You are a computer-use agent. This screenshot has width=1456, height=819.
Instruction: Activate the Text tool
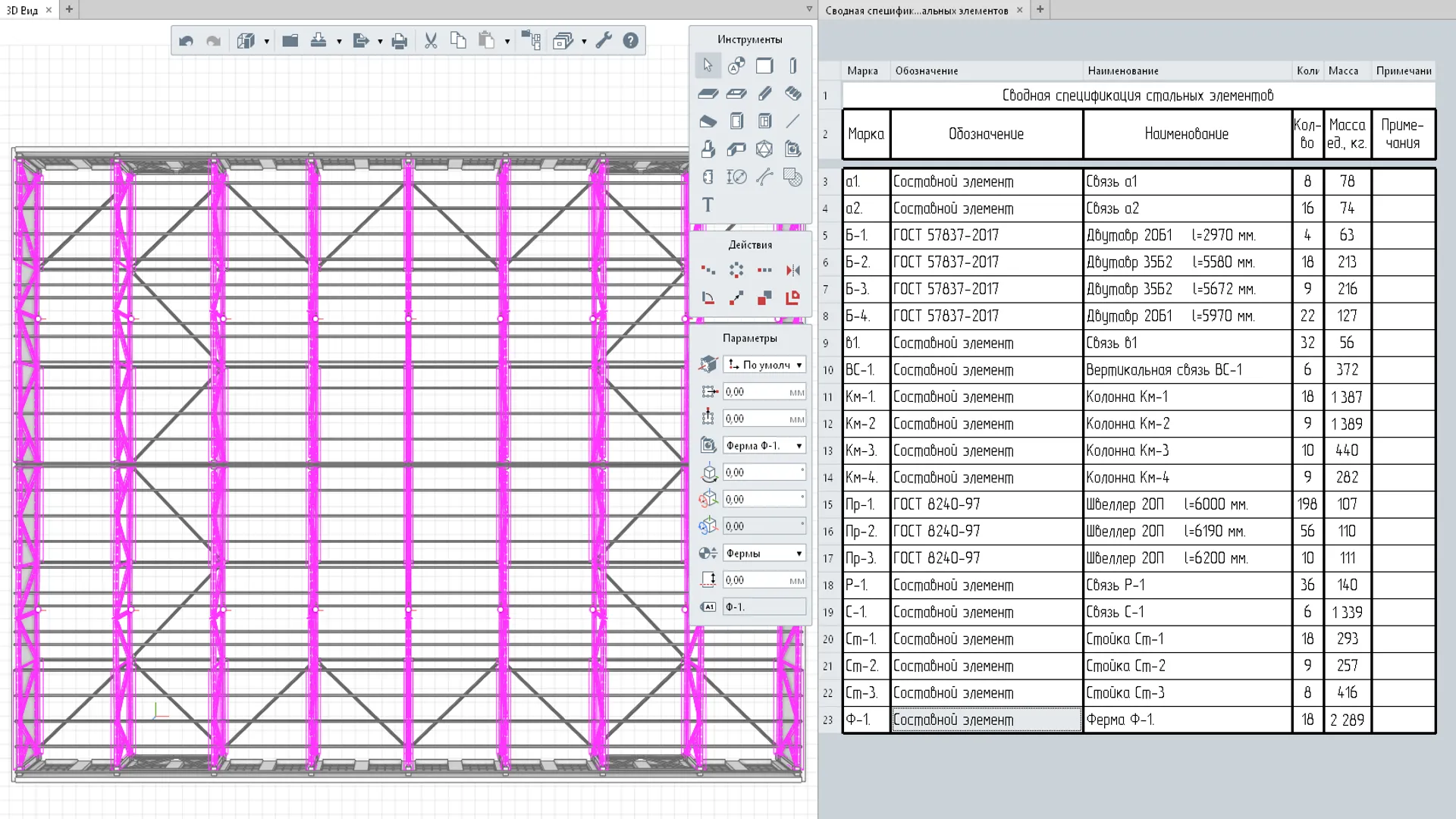tap(708, 205)
